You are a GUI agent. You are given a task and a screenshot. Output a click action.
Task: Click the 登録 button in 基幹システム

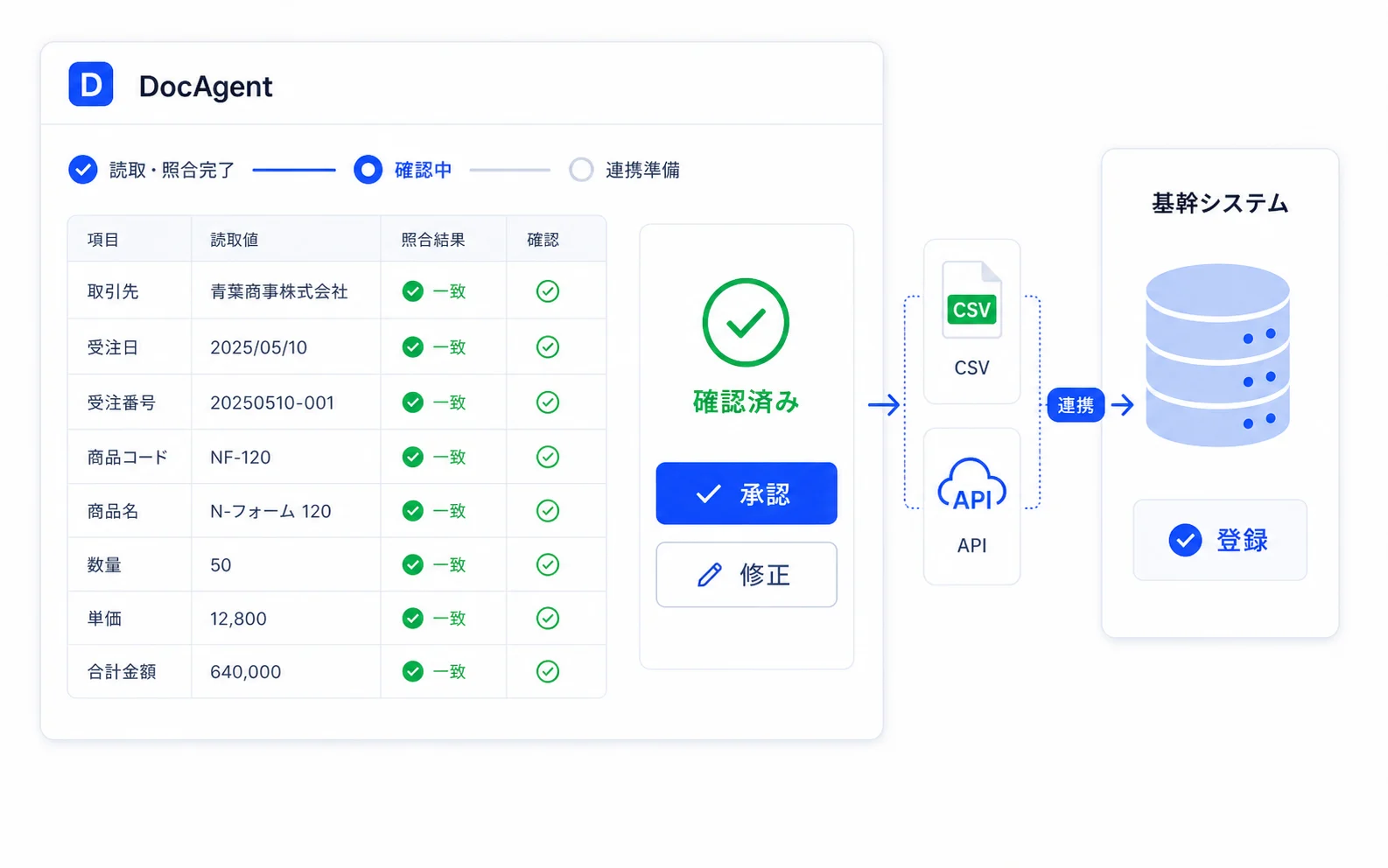point(1220,540)
